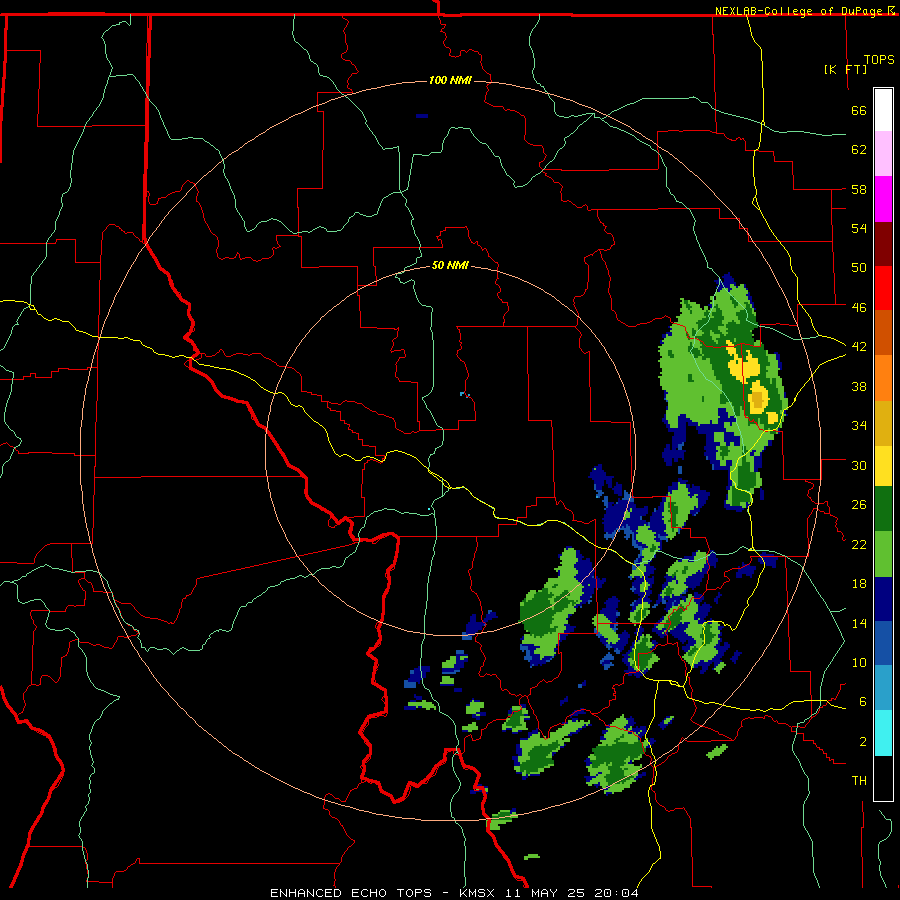Click the medium blue 18 kft legend swatch
900x900 pixels.
(883, 643)
